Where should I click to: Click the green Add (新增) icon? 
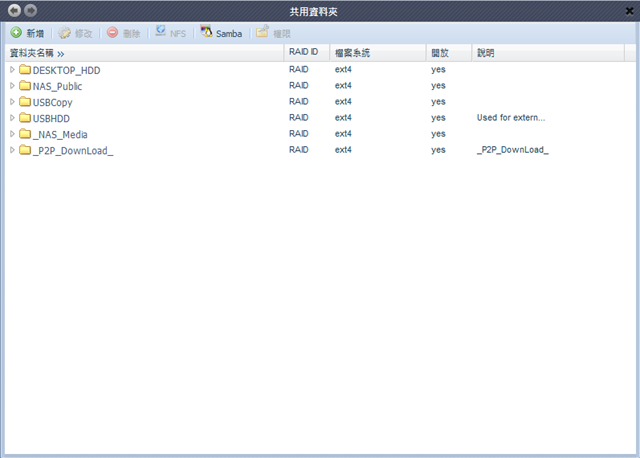(16, 33)
